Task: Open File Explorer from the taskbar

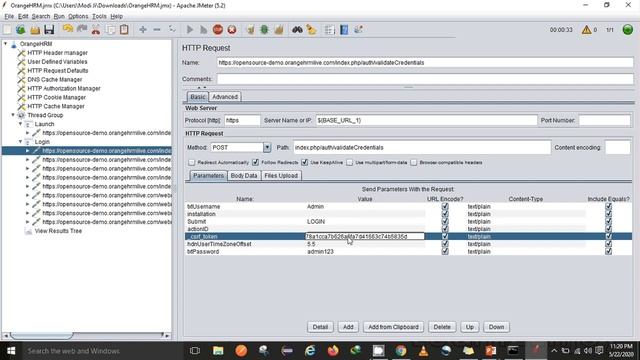Action: tap(218, 351)
